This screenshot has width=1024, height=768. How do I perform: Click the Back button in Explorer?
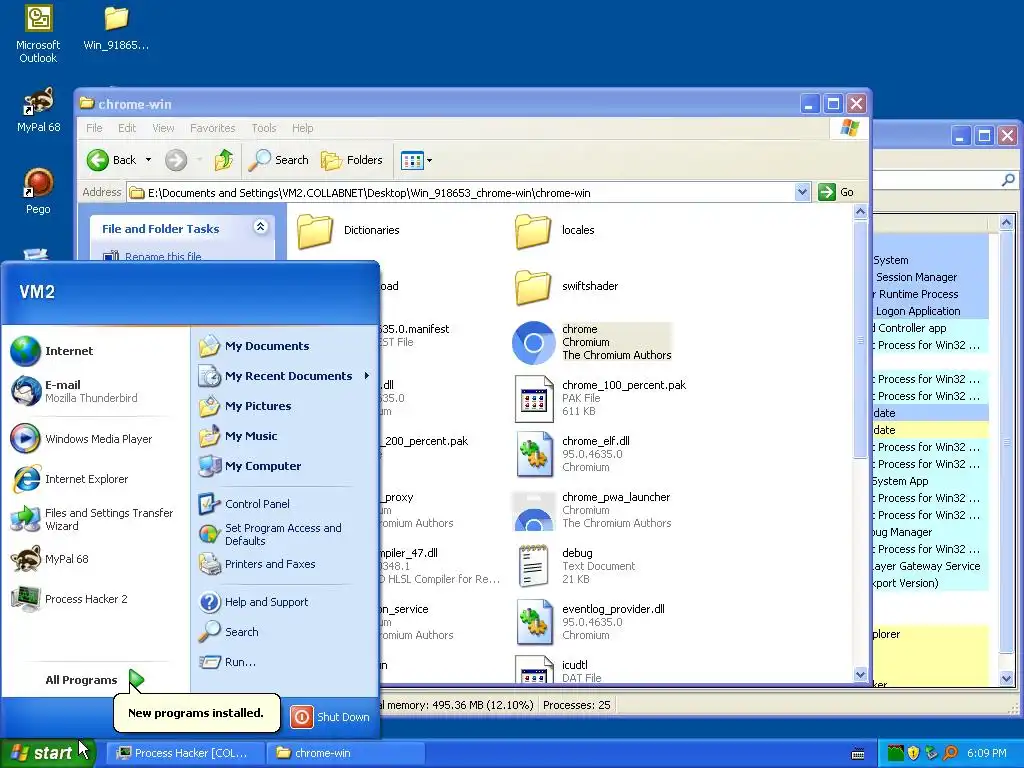pyautogui.click(x=112, y=160)
